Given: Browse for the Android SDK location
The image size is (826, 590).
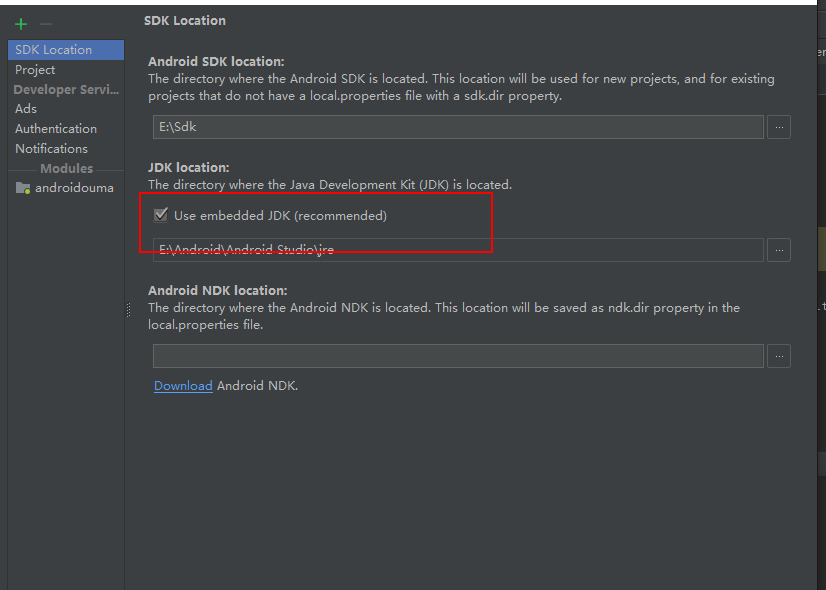Looking at the screenshot, I should pyautogui.click(x=779, y=127).
